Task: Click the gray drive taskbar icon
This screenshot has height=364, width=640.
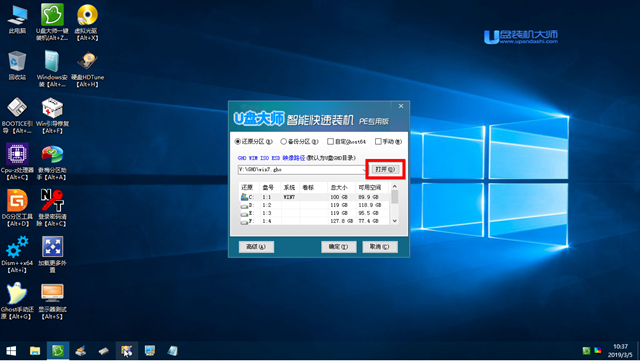Action: (104, 351)
